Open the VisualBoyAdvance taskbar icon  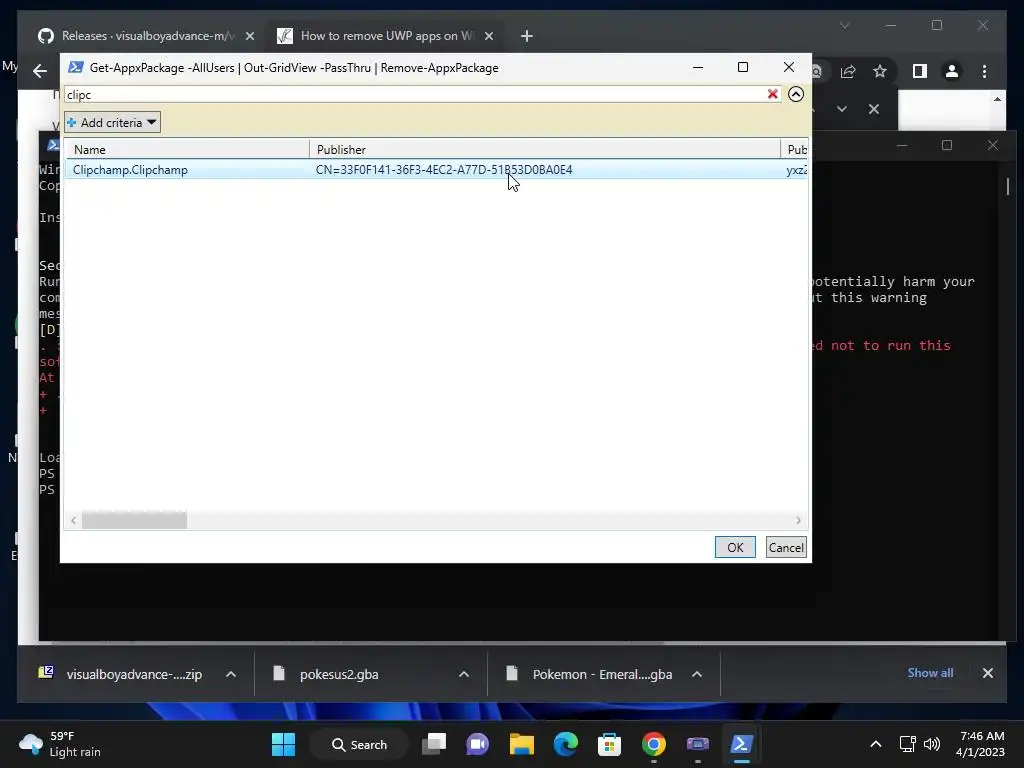[697, 744]
